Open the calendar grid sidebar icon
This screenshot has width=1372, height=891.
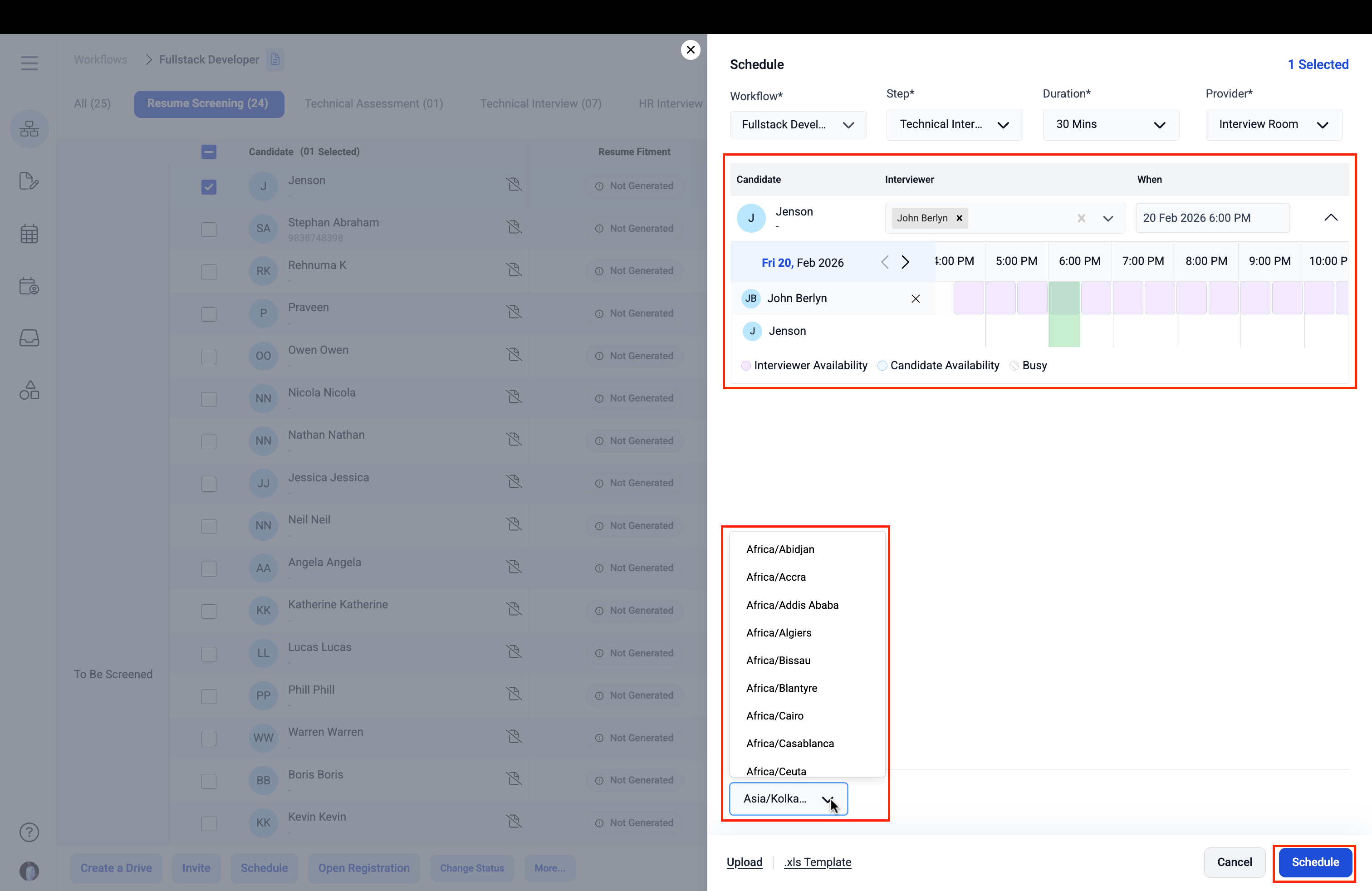click(x=29, y=234)
